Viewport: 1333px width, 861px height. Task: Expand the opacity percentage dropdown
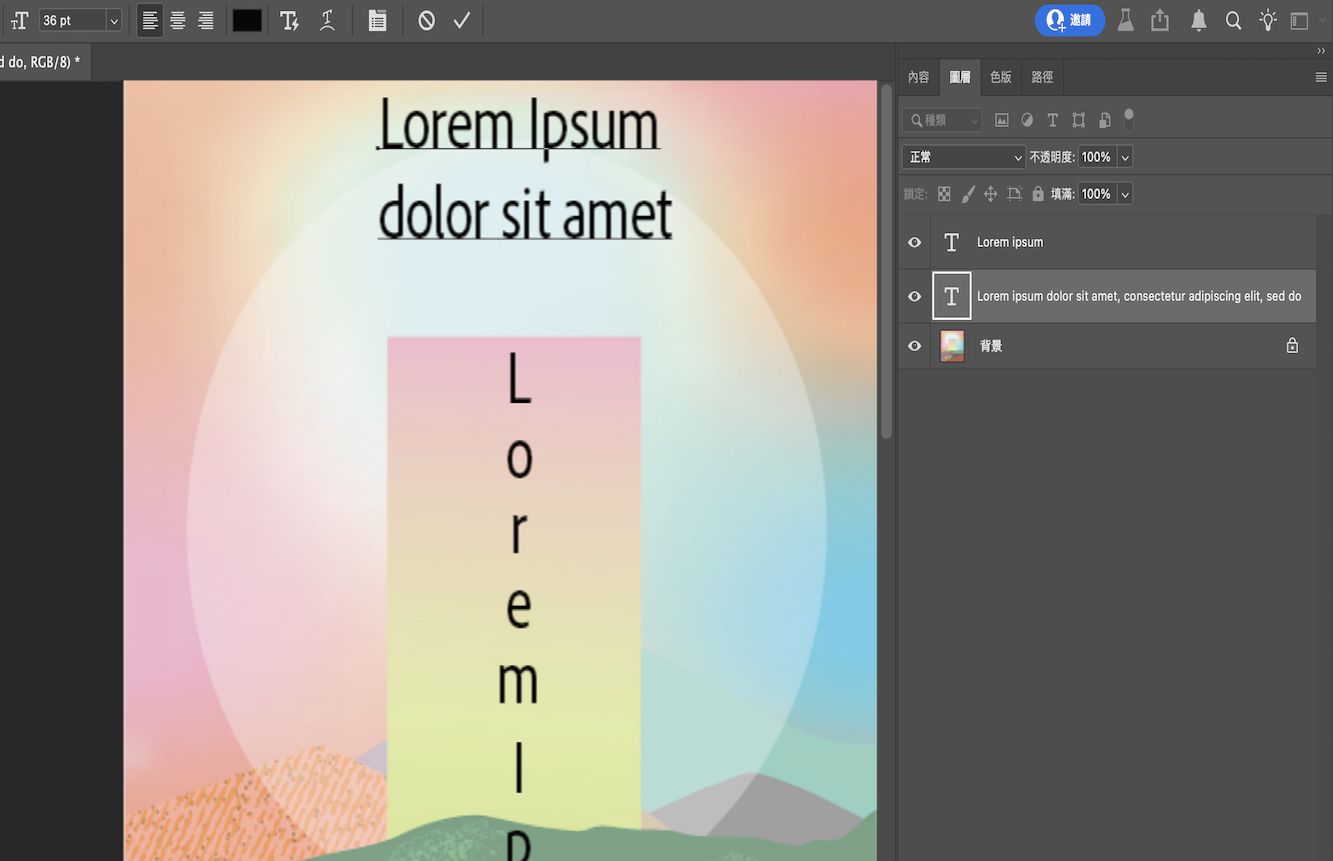[1124, 156]
